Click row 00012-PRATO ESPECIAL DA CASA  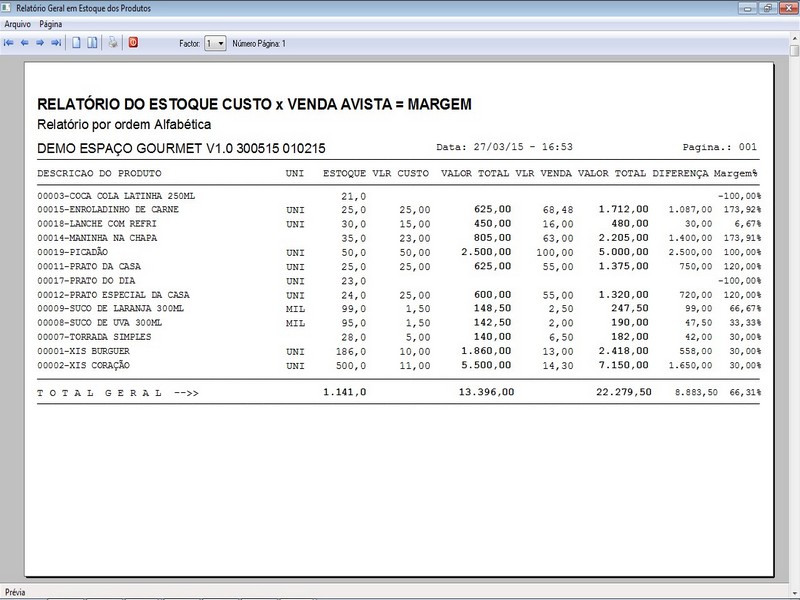tap(399, 295)
